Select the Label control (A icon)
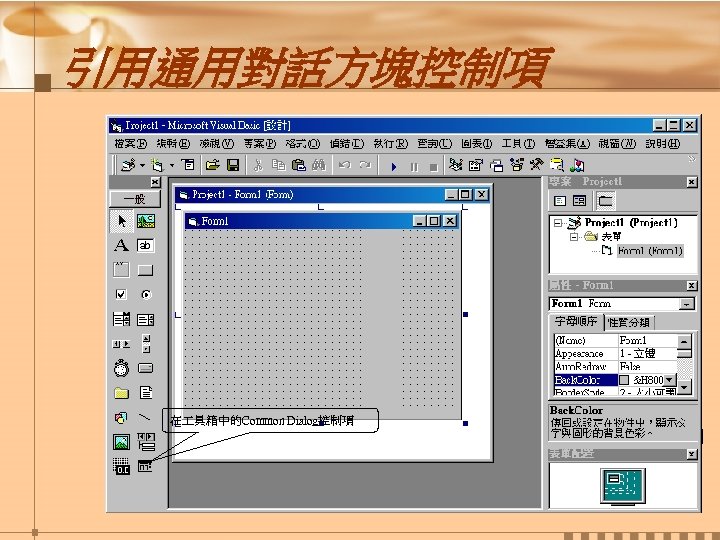The image size is (720, 540). pyautogui.click(x=122, y=246)
